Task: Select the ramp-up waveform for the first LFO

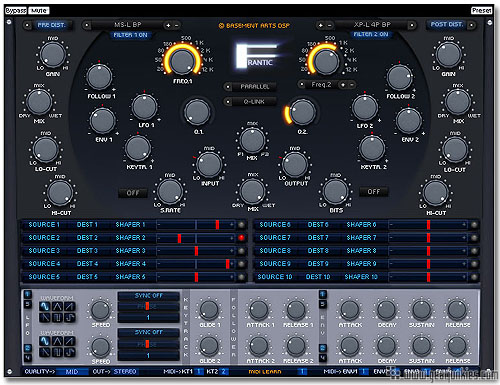Action: [69, 307]
